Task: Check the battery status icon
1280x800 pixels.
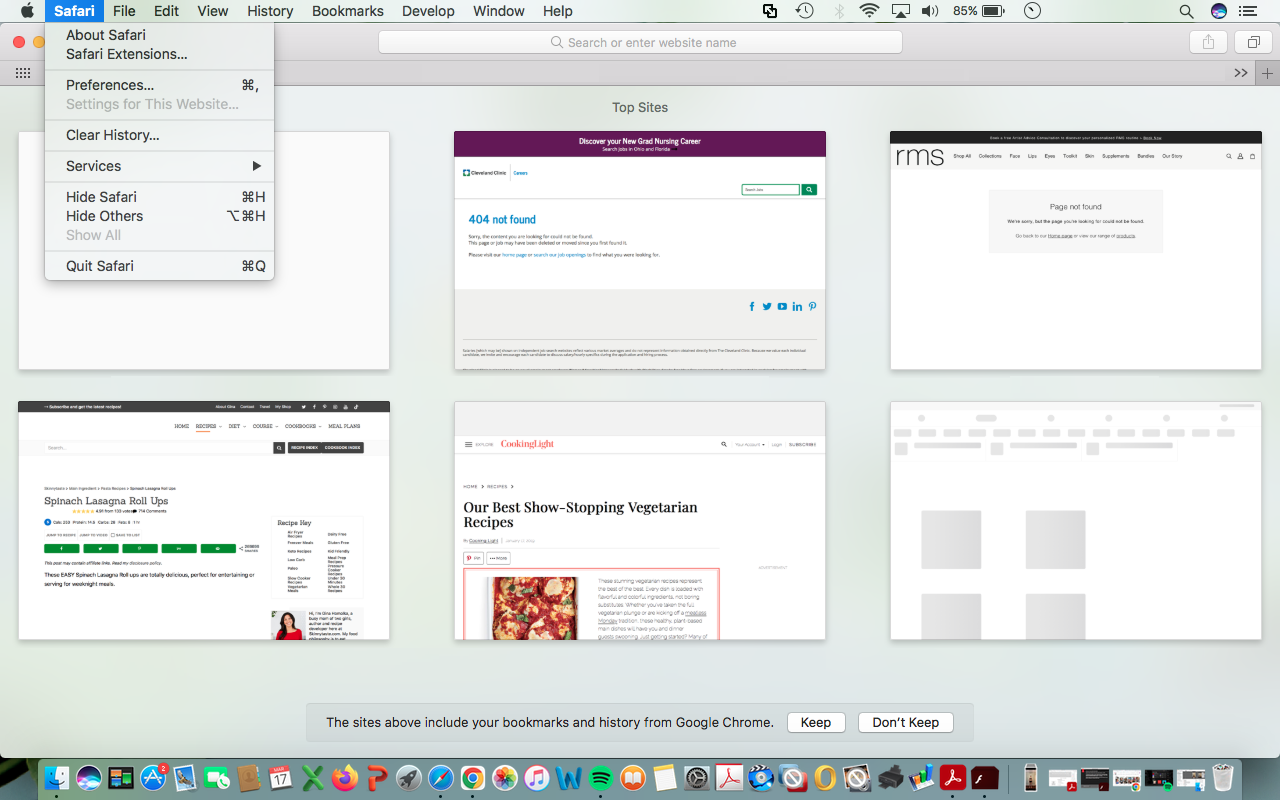Action: pos(993,11)
